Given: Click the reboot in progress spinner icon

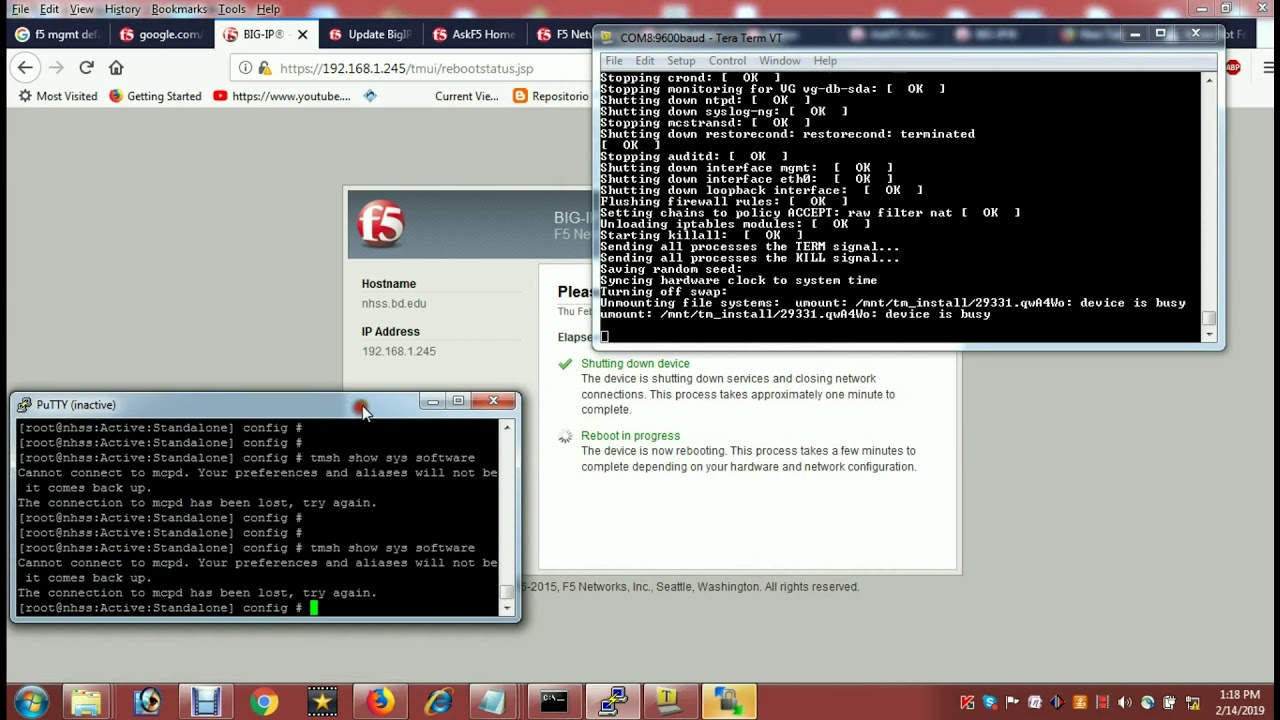Looking at the screenshot, I should 565,437.
